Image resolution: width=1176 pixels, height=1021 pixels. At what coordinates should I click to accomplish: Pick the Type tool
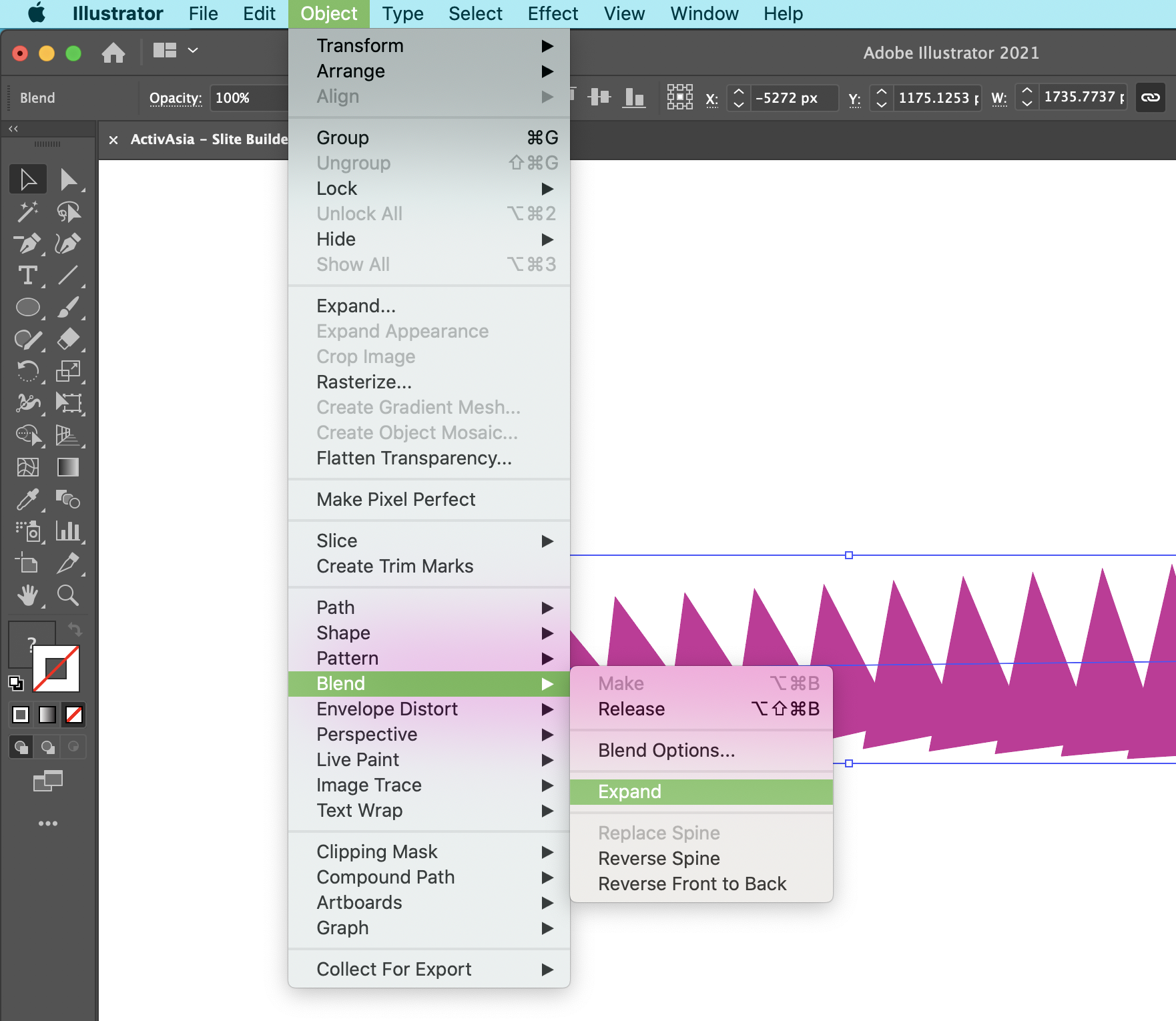[x=27, y=276]
